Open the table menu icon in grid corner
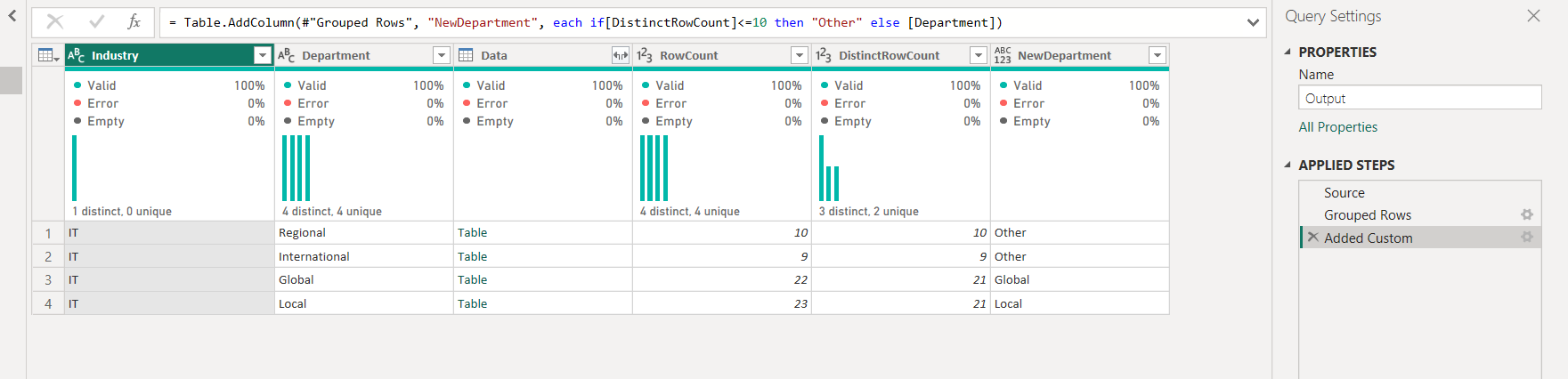The image size is (1568, 379). 48,55
